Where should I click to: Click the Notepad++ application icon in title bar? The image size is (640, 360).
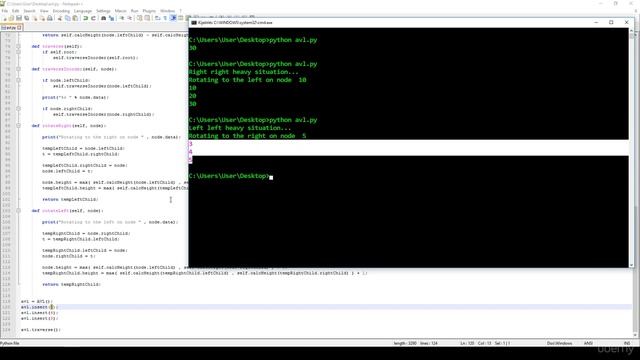coord(3,3)
